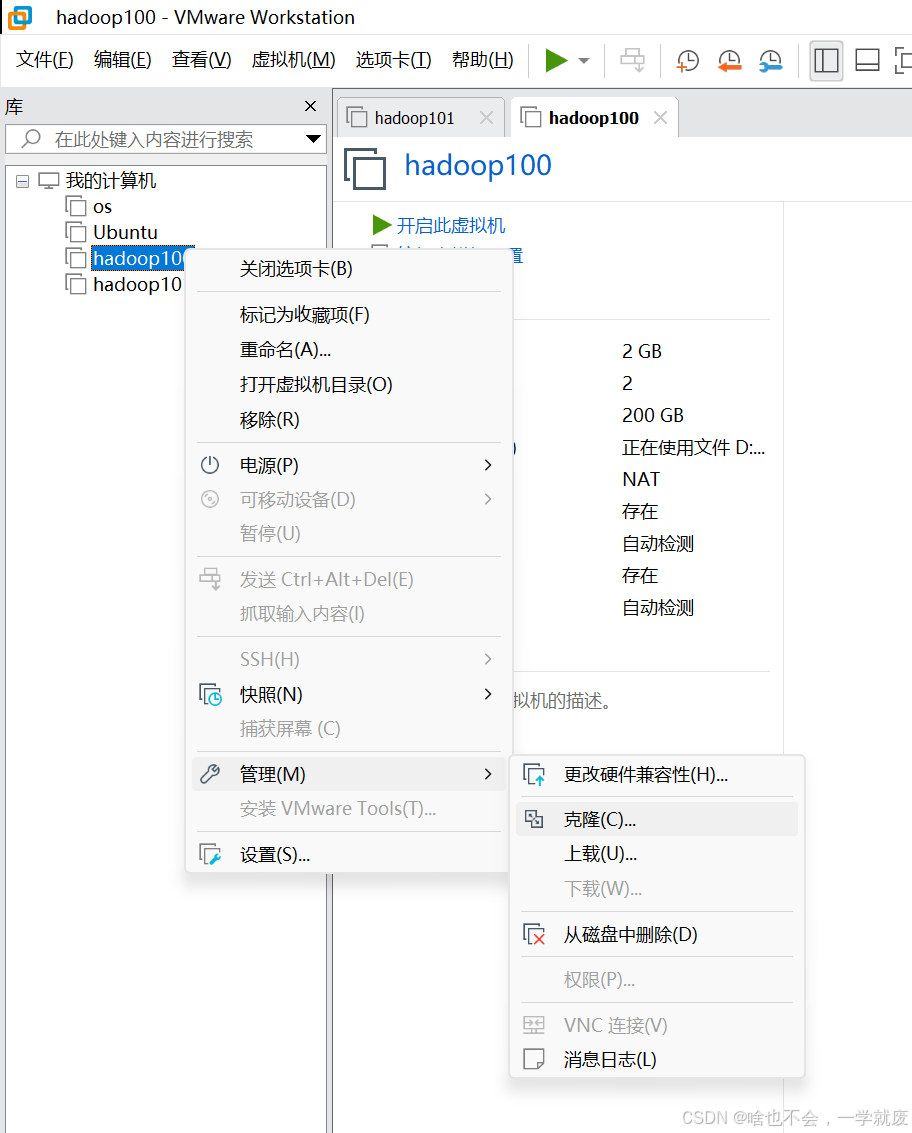Click the settings icon beside 设置(S)
This screenshot has height=1133, width=912.
210,855
